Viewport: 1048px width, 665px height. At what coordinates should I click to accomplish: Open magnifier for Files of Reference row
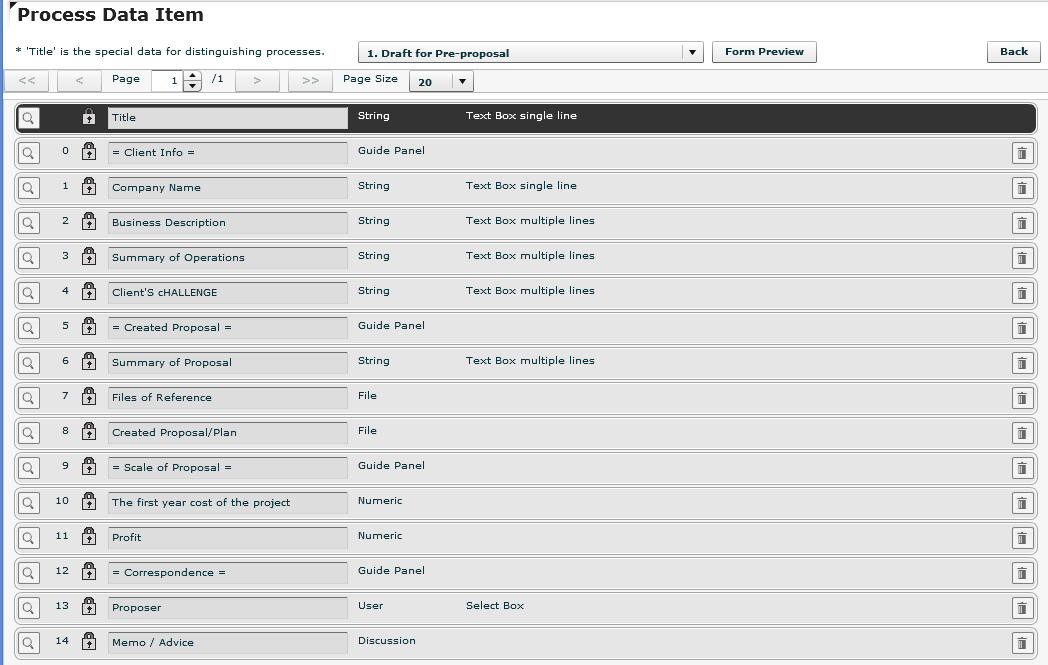pyautogui.click(x=28, y=398)
